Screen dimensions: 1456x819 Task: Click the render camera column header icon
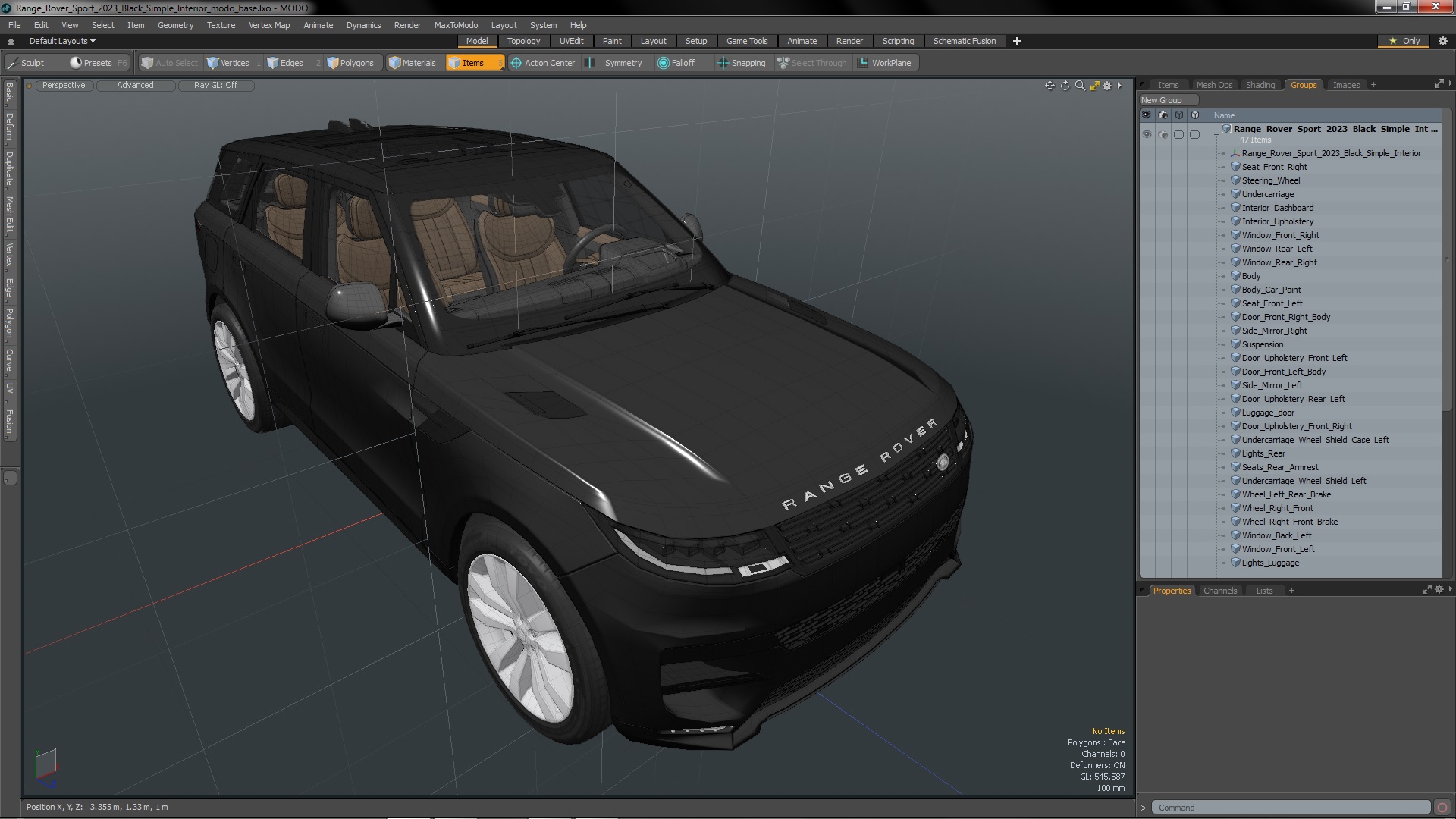pyautogui.click(x=1163, y=115)
